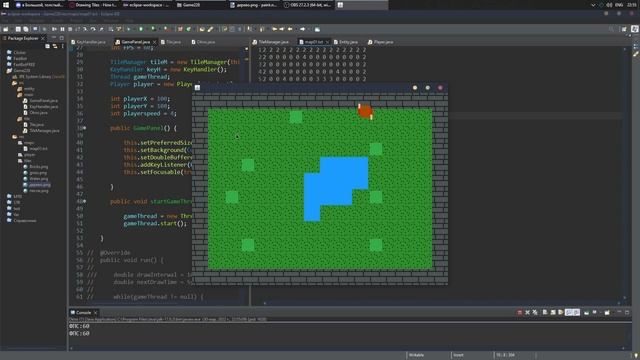This screenshot has height=360, width=640.
Task: Expand the Game228 project node
Action: (18, 71)
